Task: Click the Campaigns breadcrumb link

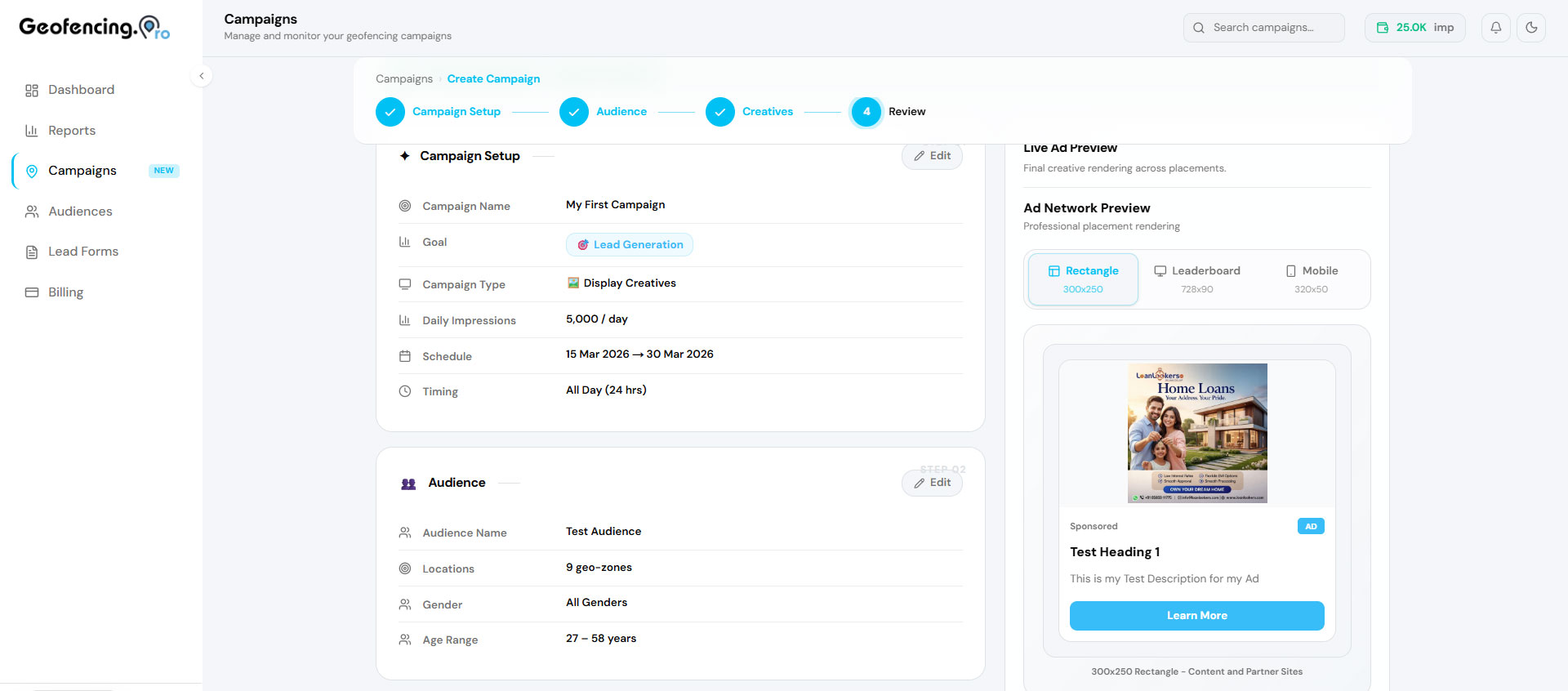Action: [403, 79]
